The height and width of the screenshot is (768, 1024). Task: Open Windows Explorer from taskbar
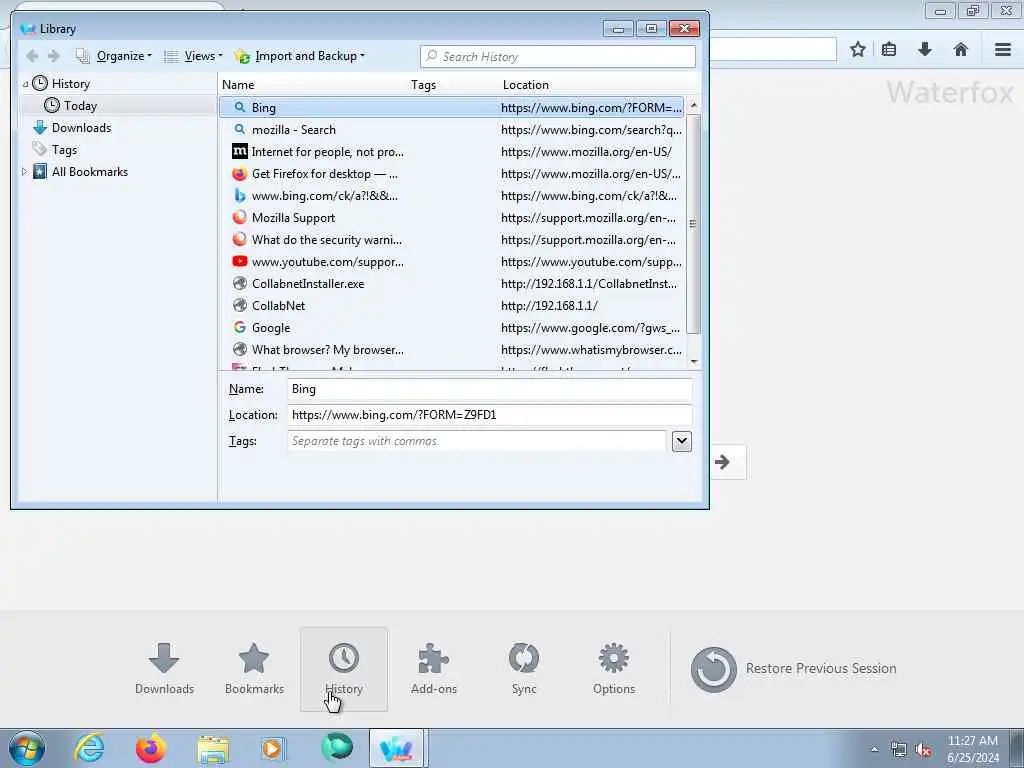213,749
